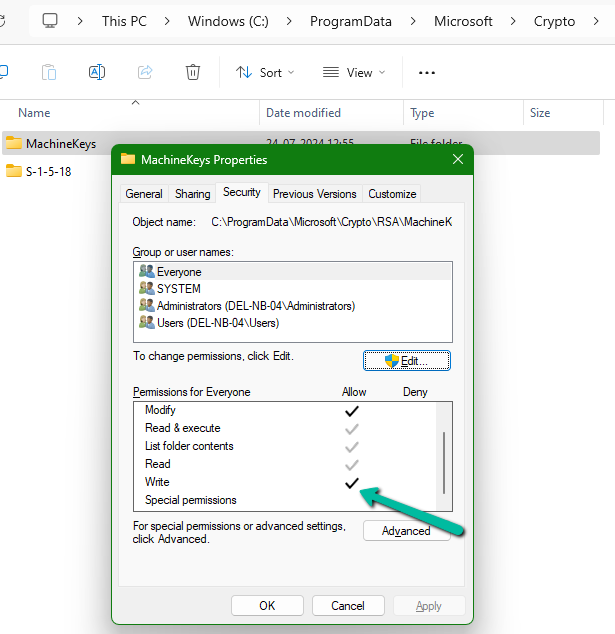The height and width of the screenshot is (634, 615).
Task: Sort by Date modified column header
Action: coord(303,113)
